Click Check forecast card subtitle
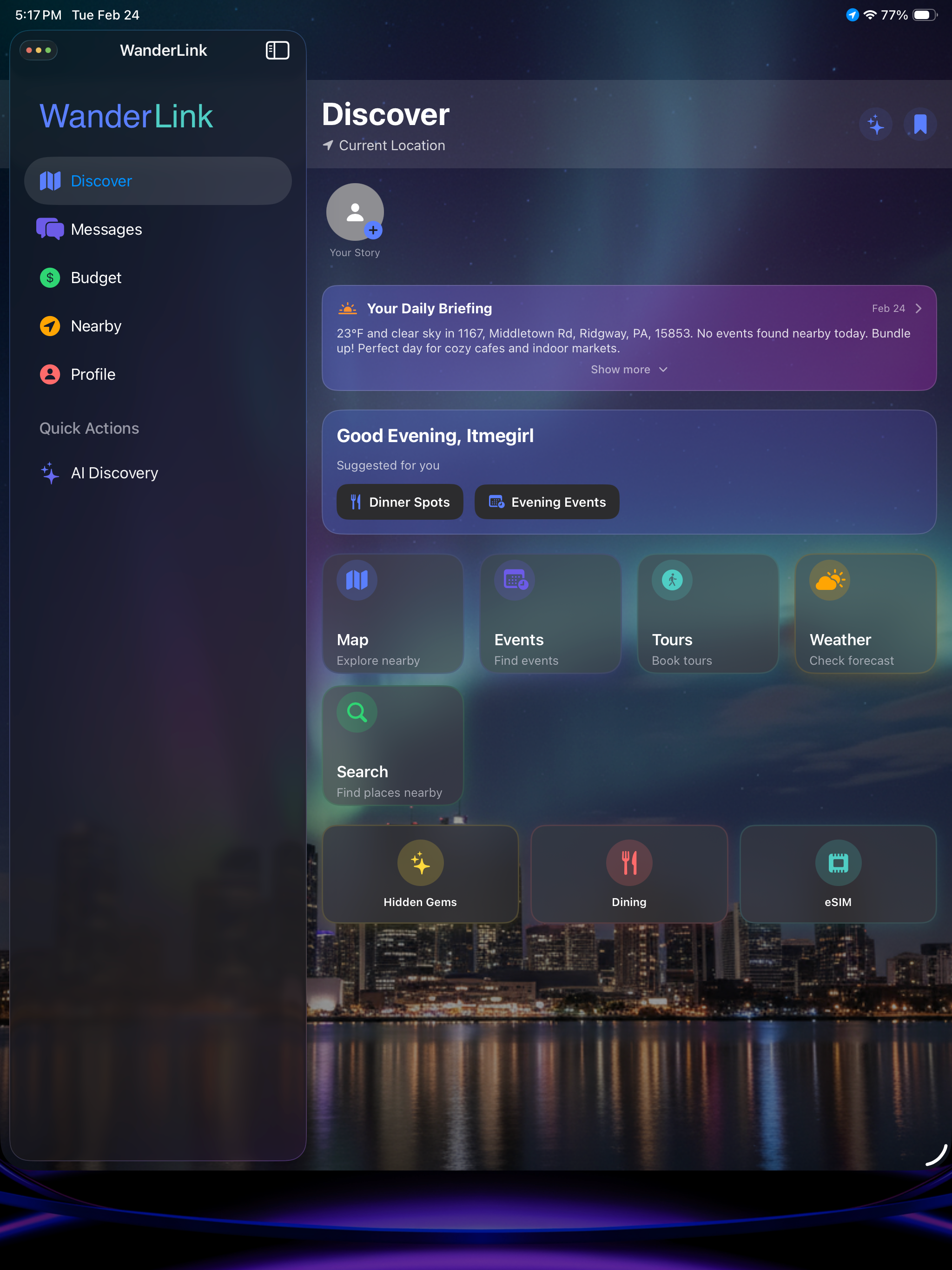This screenshot has height=1270, width=952. (x=852, y=660)
